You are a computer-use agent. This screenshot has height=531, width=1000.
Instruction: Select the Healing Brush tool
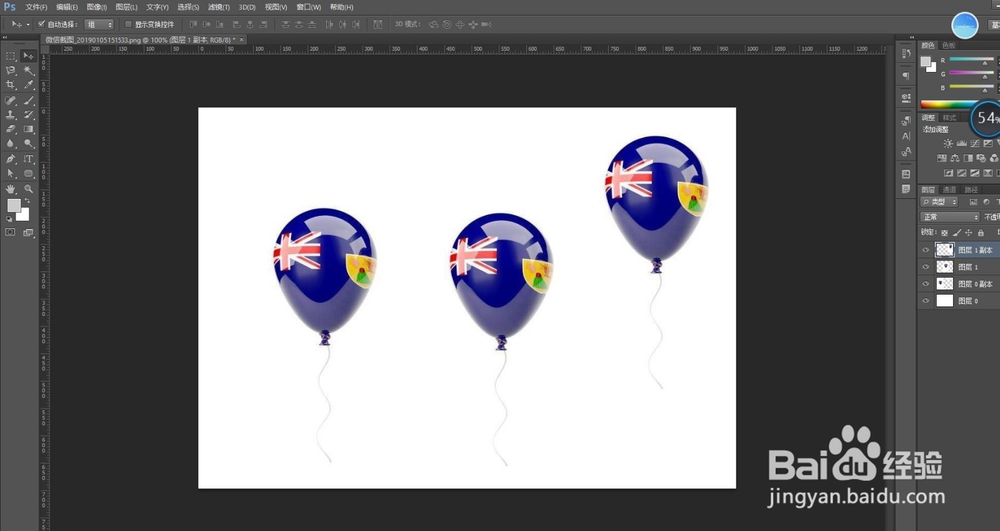[10, 101]
